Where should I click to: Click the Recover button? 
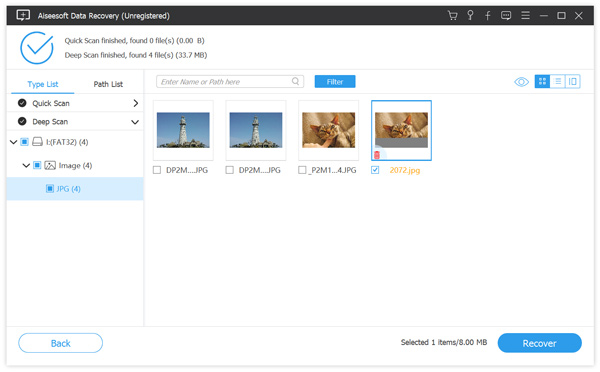540,343
